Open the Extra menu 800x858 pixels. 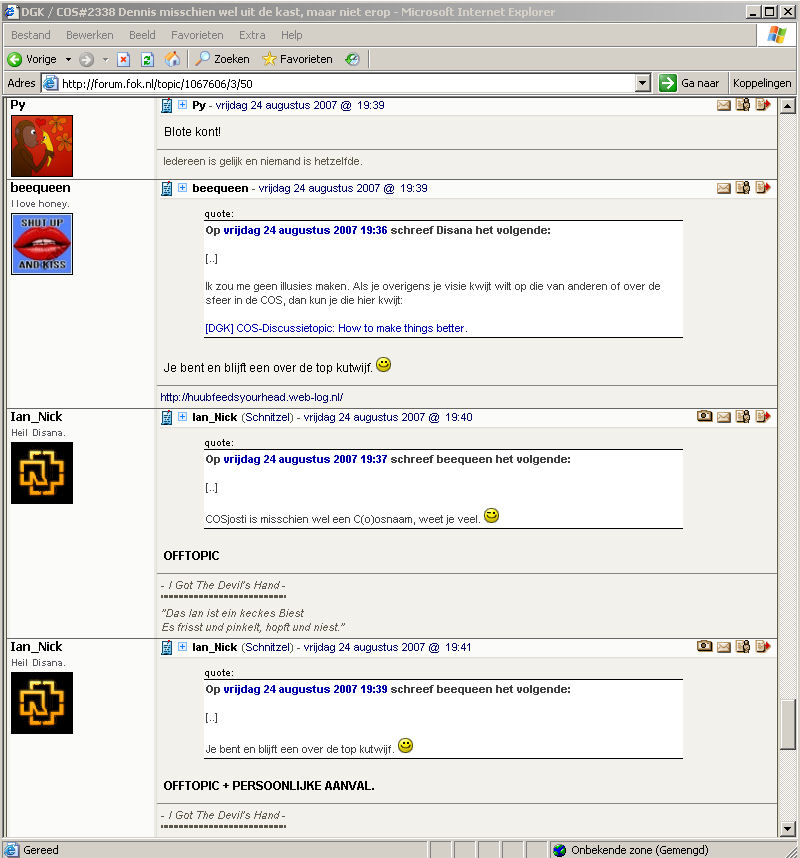pyautogui.click(x=252, y=35)
